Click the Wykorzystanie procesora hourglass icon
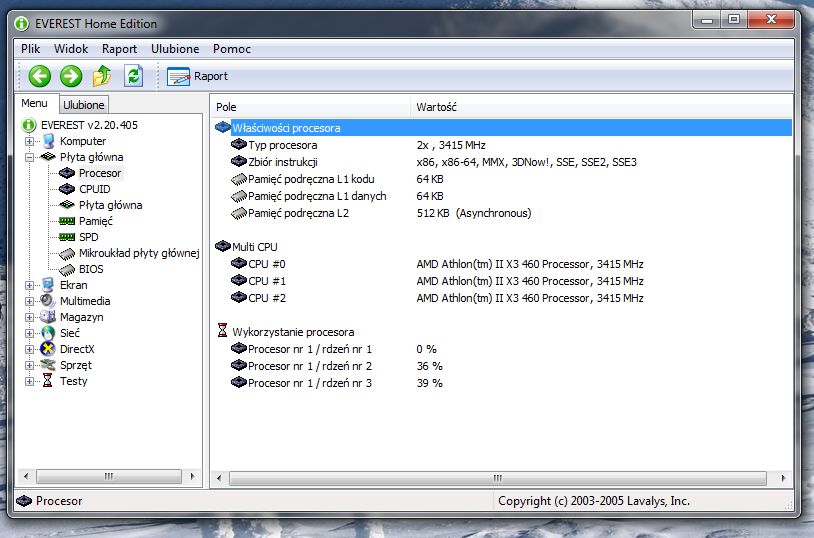The width and height of the screenshot is (814, 538). point(223,331)
